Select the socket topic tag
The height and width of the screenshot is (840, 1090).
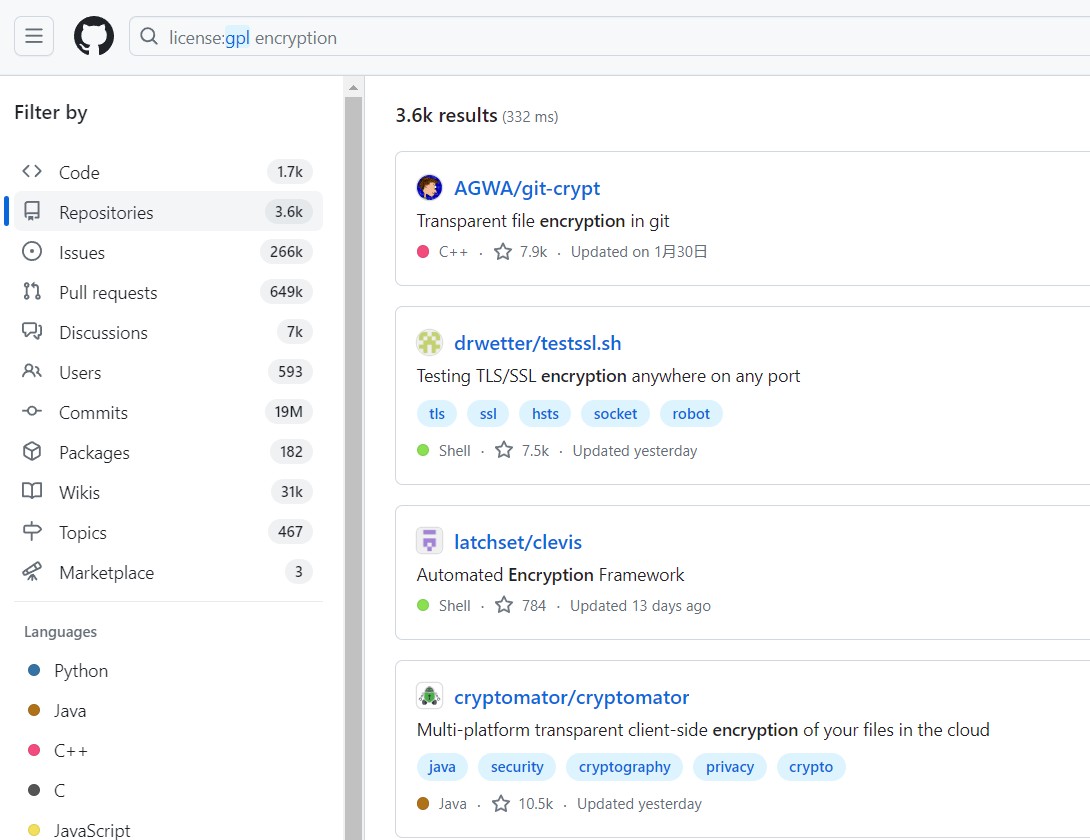[x=615, y=414]
